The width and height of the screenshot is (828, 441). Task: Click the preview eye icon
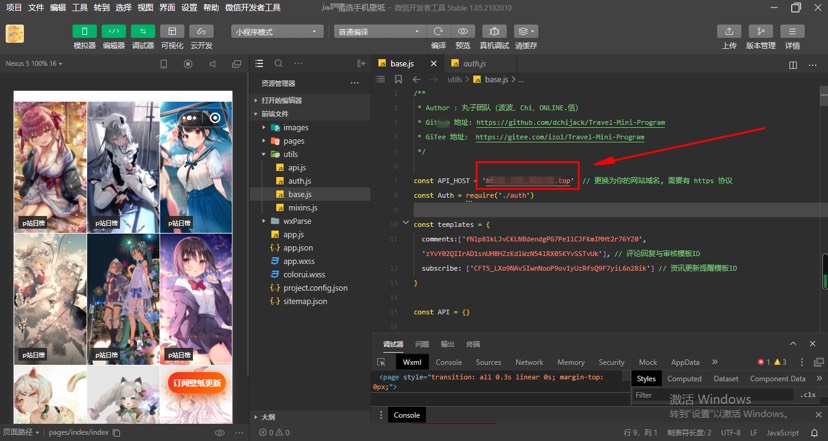[462, 31]
